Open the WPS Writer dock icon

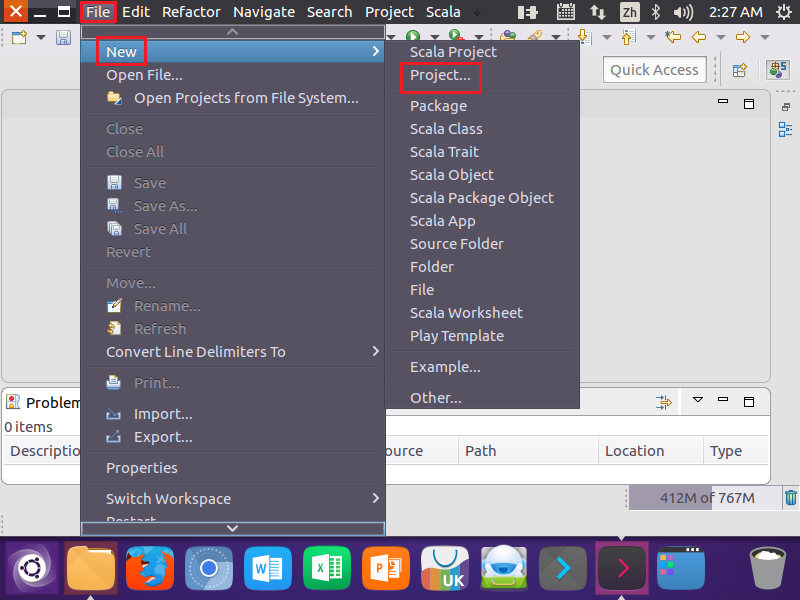point(268,568)
